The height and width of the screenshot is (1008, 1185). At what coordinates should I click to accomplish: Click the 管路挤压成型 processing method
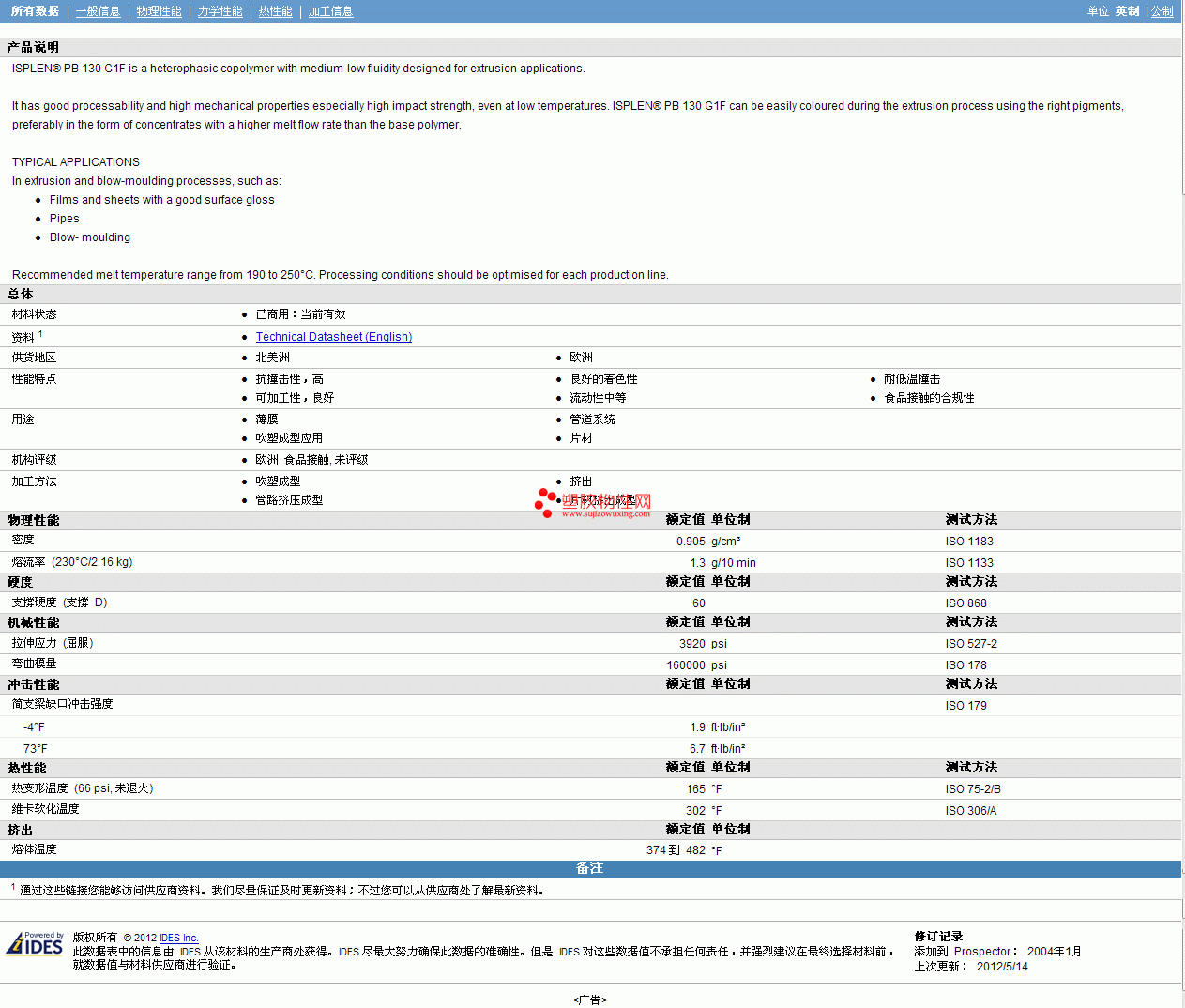click(x=290, y=500)
